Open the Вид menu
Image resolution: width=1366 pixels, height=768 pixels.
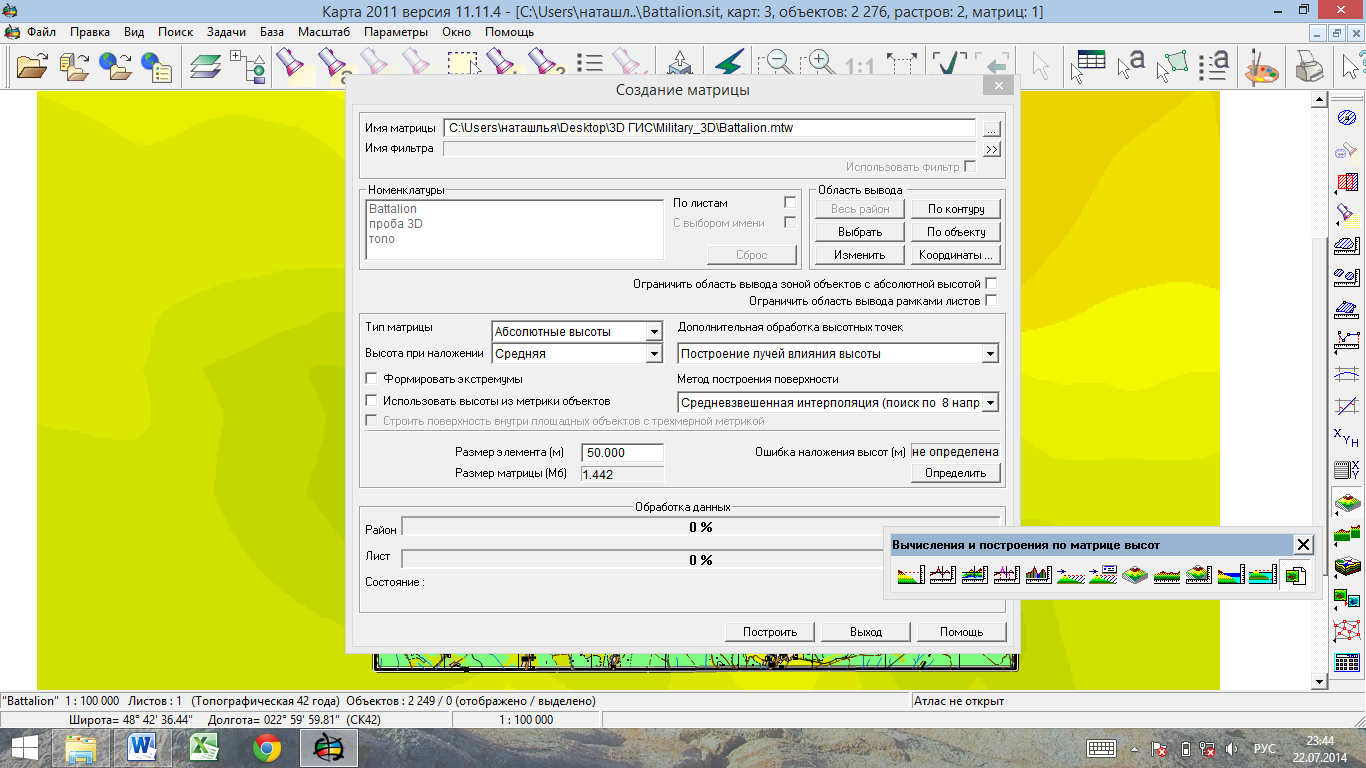pyautogui.click(x=134, y=32)
